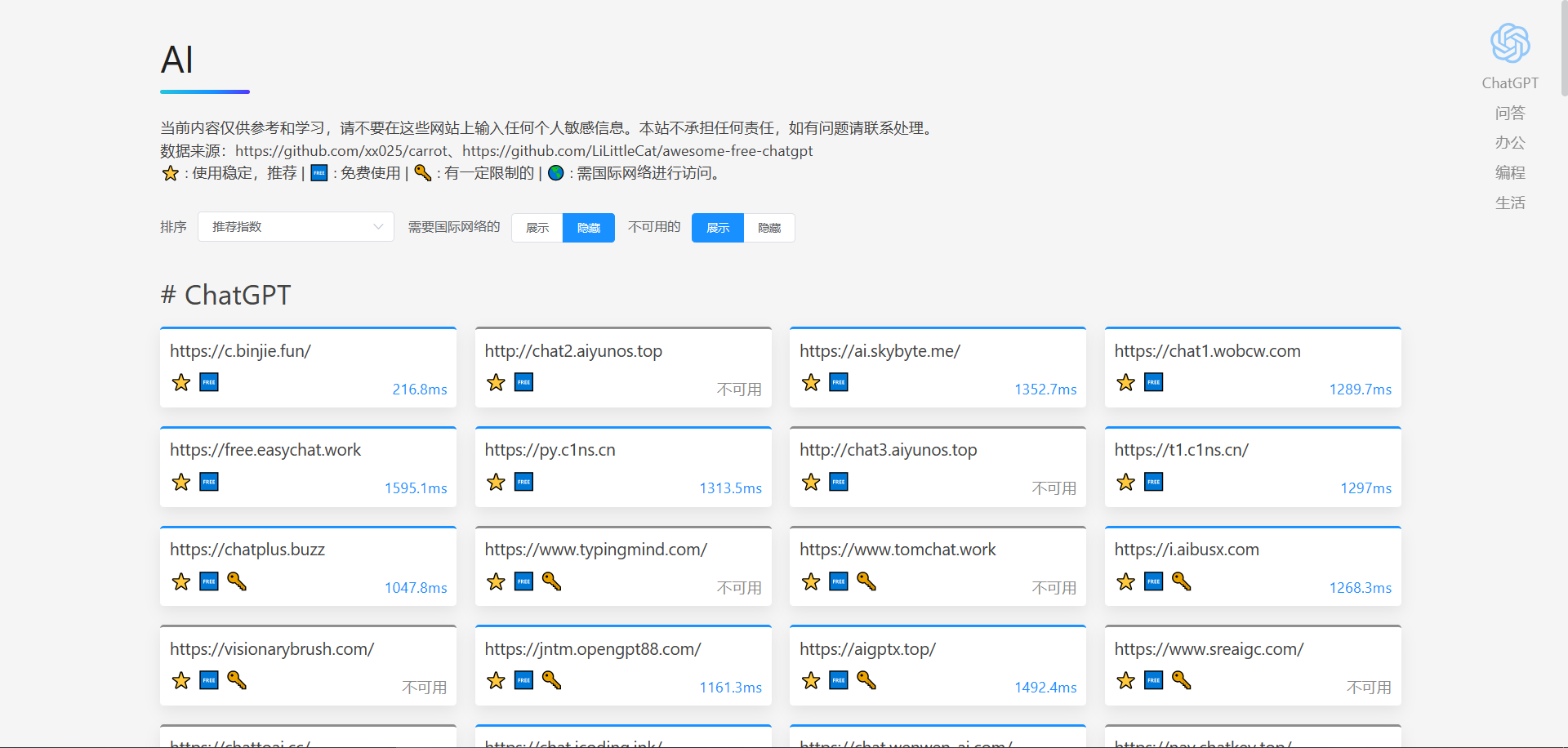Select 隐藏 for 需要国际网络的 sites
This screenshot has width=1568, height=748.
[x=589, y=228]
